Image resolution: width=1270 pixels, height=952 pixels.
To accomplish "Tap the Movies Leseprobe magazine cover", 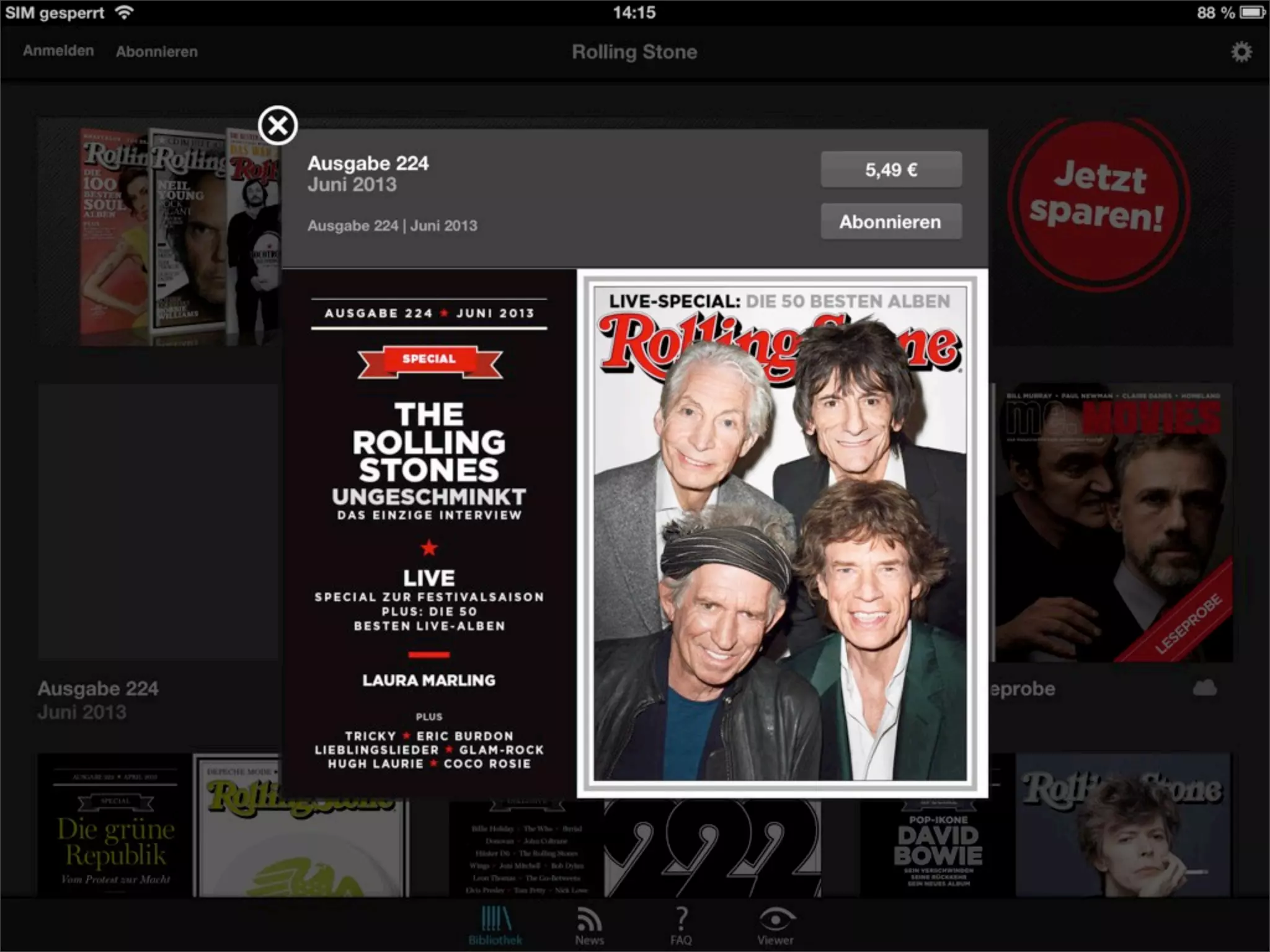I will pos(1113,524).
